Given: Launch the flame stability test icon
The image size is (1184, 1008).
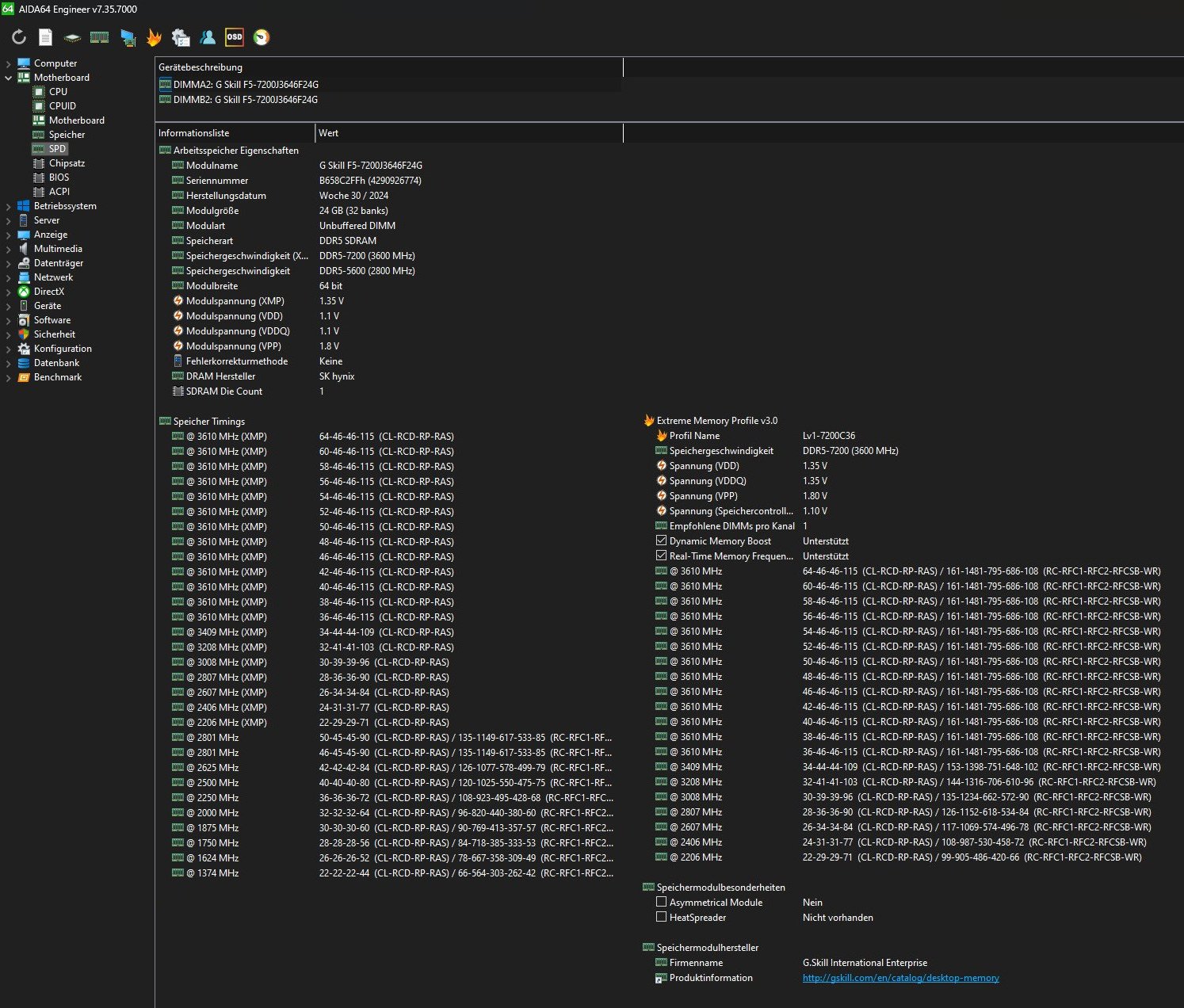Looking at the screenshot, I should (x=154, y=37).
